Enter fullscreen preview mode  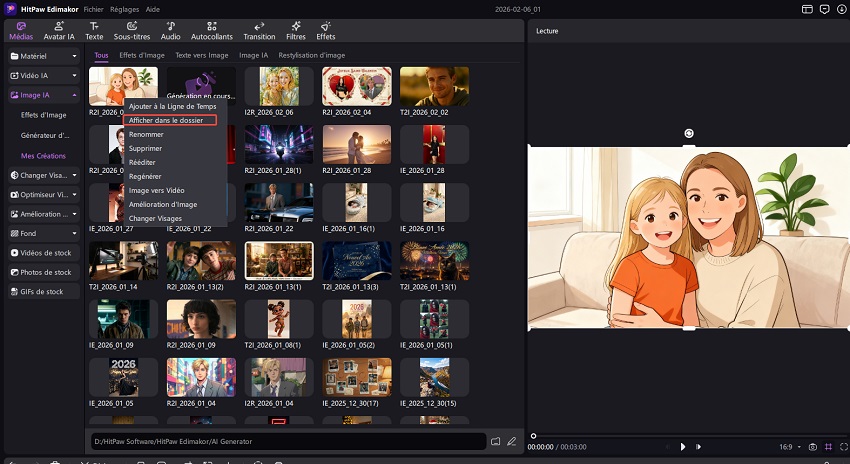coord(842,446)
